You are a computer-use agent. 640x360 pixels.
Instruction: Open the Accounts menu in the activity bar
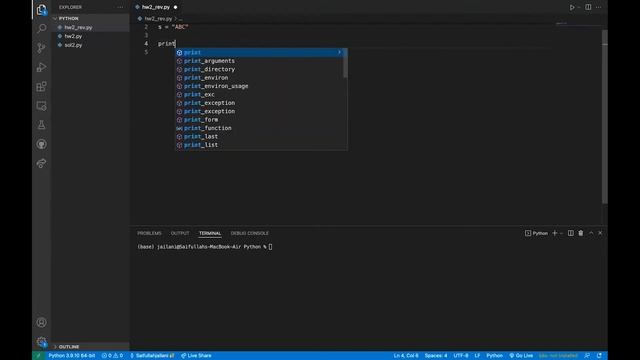[42, 322]
